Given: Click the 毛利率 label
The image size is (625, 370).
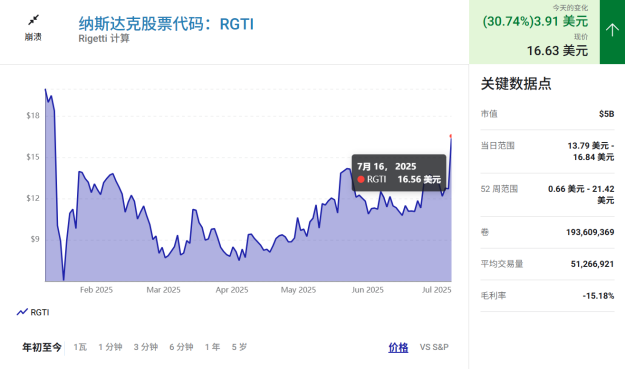Looking at the screenshot, I should (x=493, y=296).
